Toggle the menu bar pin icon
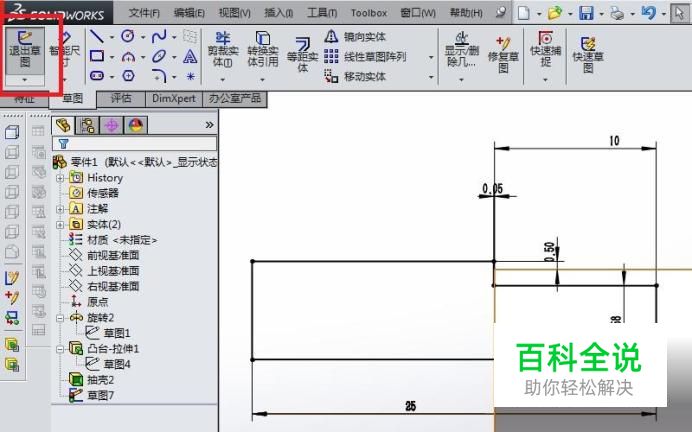 pos(500,12)
